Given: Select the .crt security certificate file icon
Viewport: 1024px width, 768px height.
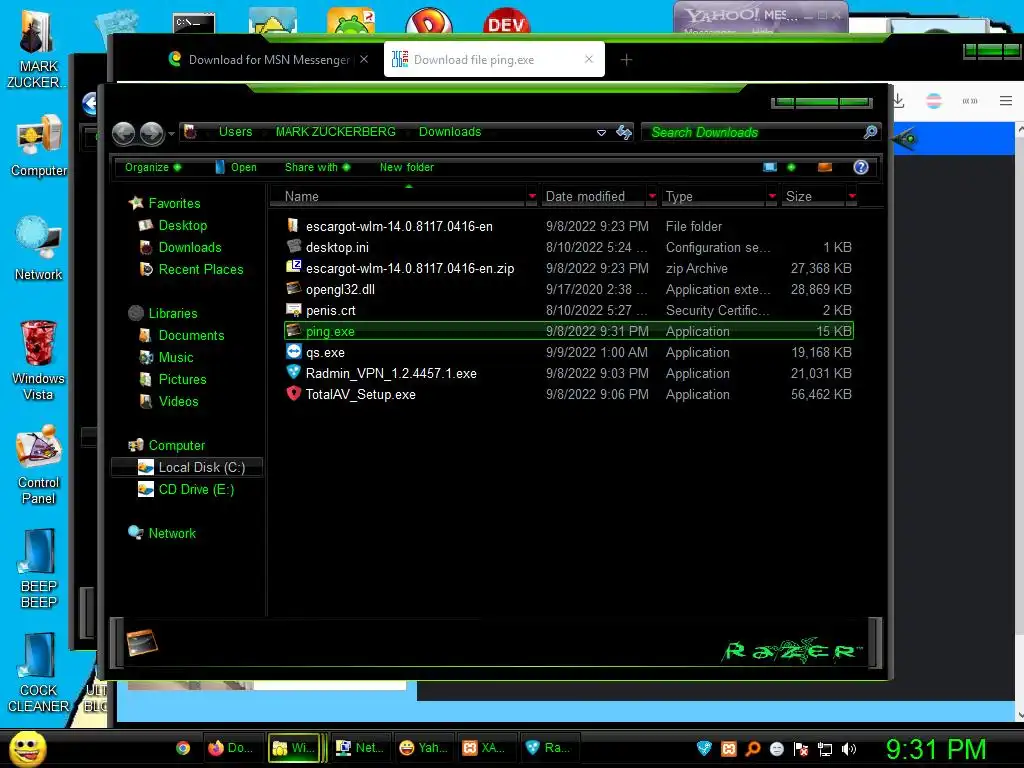Looking at the screenshot, I should [294, 310].
